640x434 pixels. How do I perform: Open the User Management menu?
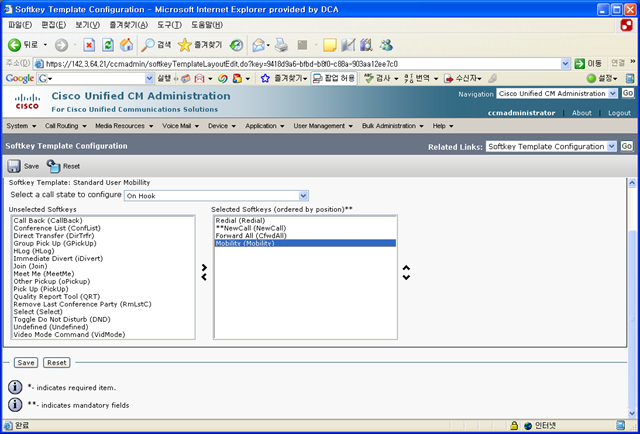(x=323, y=126)
